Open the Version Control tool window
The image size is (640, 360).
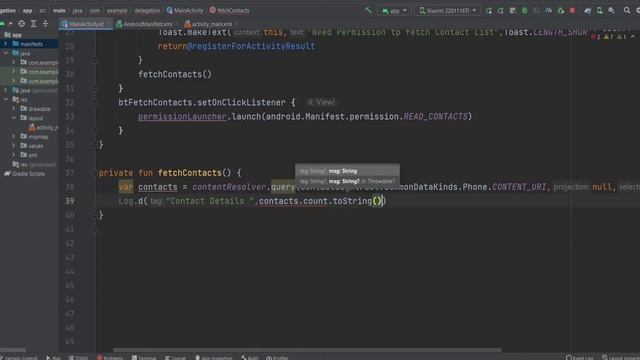point(19,358)
